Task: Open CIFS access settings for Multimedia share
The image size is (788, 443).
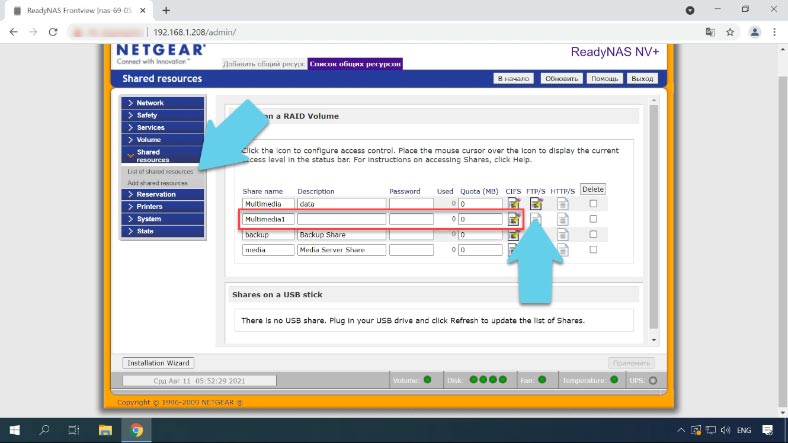Action: point(513,203)
